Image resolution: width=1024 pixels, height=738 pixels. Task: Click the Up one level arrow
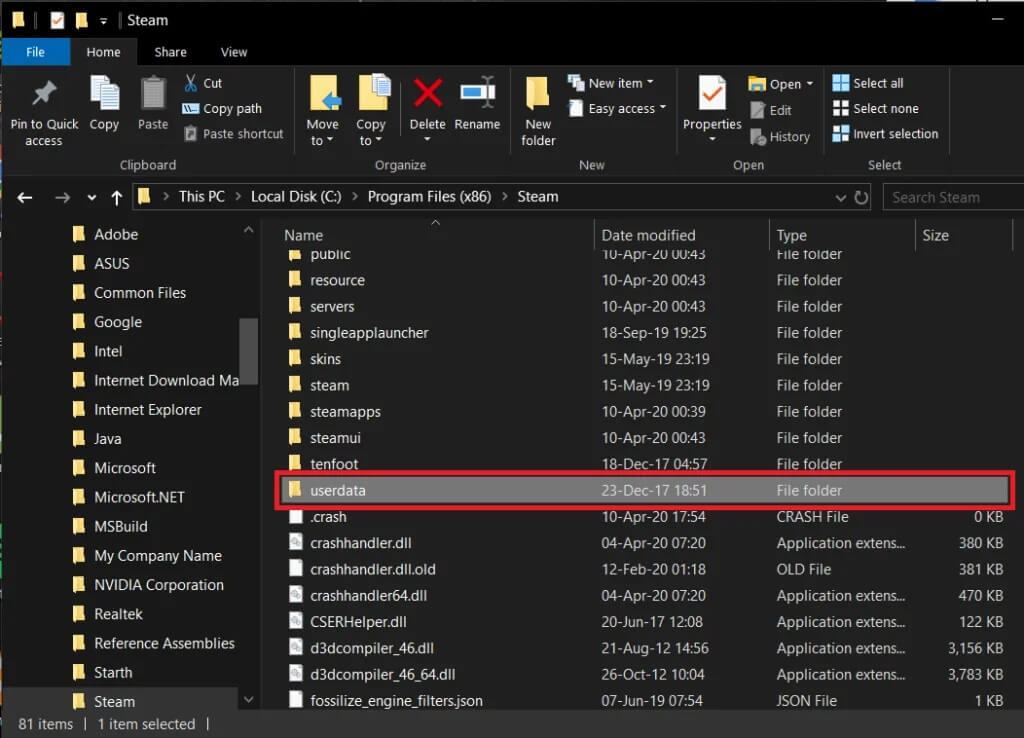[x=116, y=197]
